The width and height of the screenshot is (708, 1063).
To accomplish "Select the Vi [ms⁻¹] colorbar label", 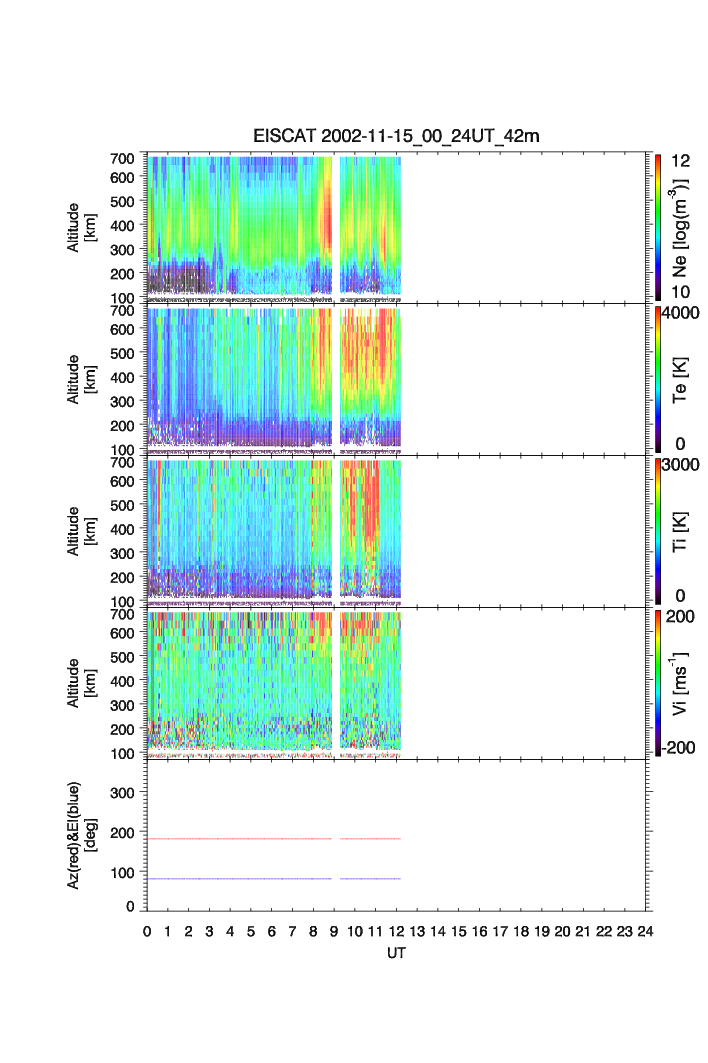I will pyautogui.click(x=685, y=683).
